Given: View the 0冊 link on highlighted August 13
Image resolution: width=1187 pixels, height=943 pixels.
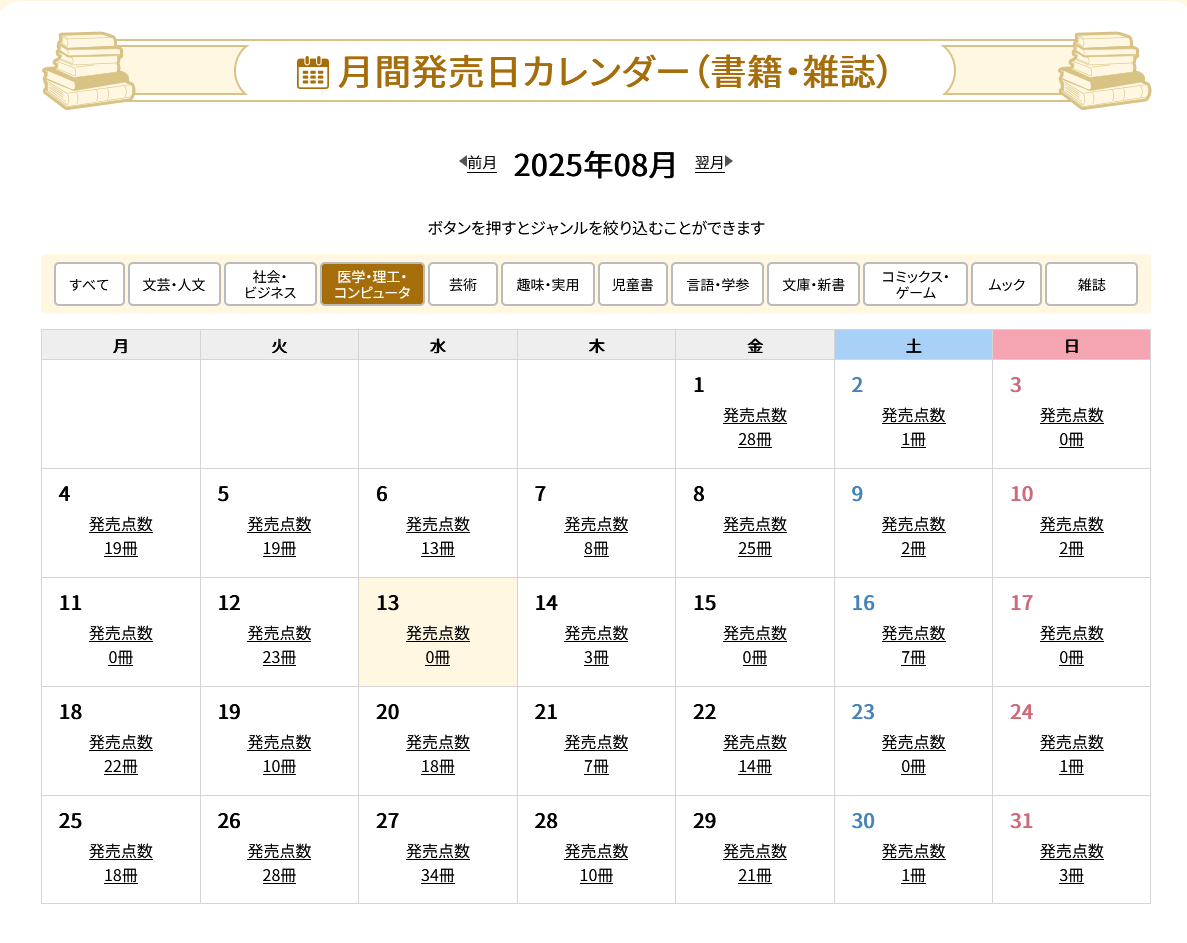Looking at the screenshot, I should [438, 658].
